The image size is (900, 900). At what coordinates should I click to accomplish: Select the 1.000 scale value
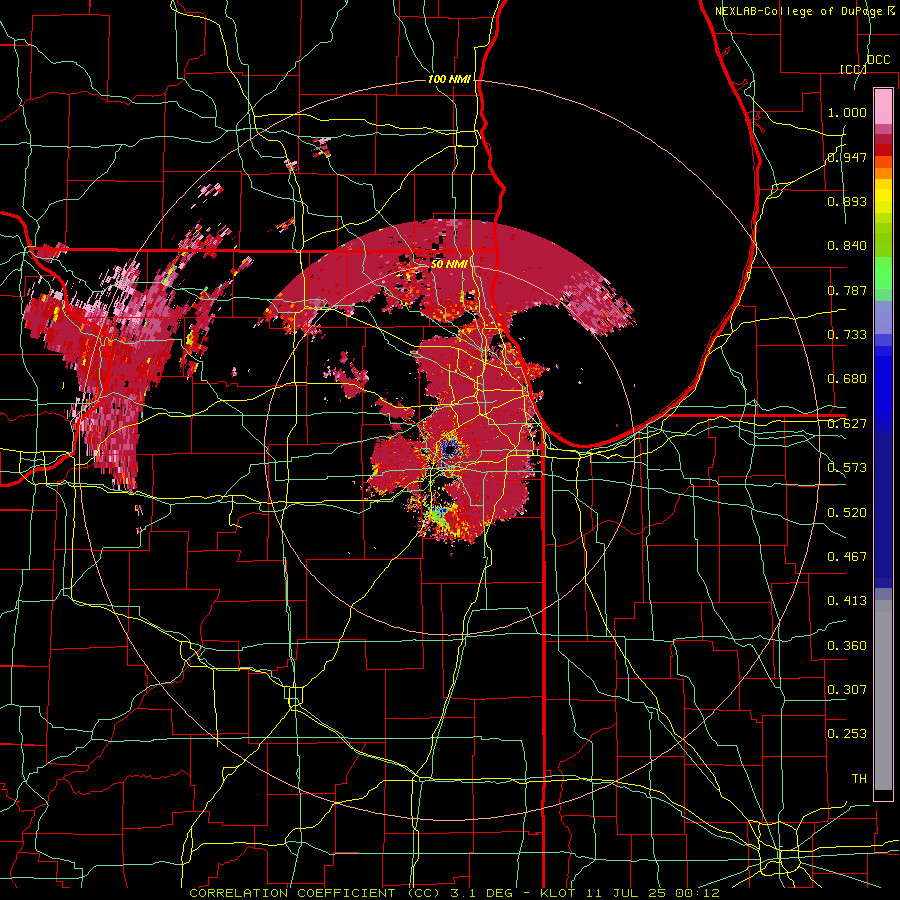point(847,112)
